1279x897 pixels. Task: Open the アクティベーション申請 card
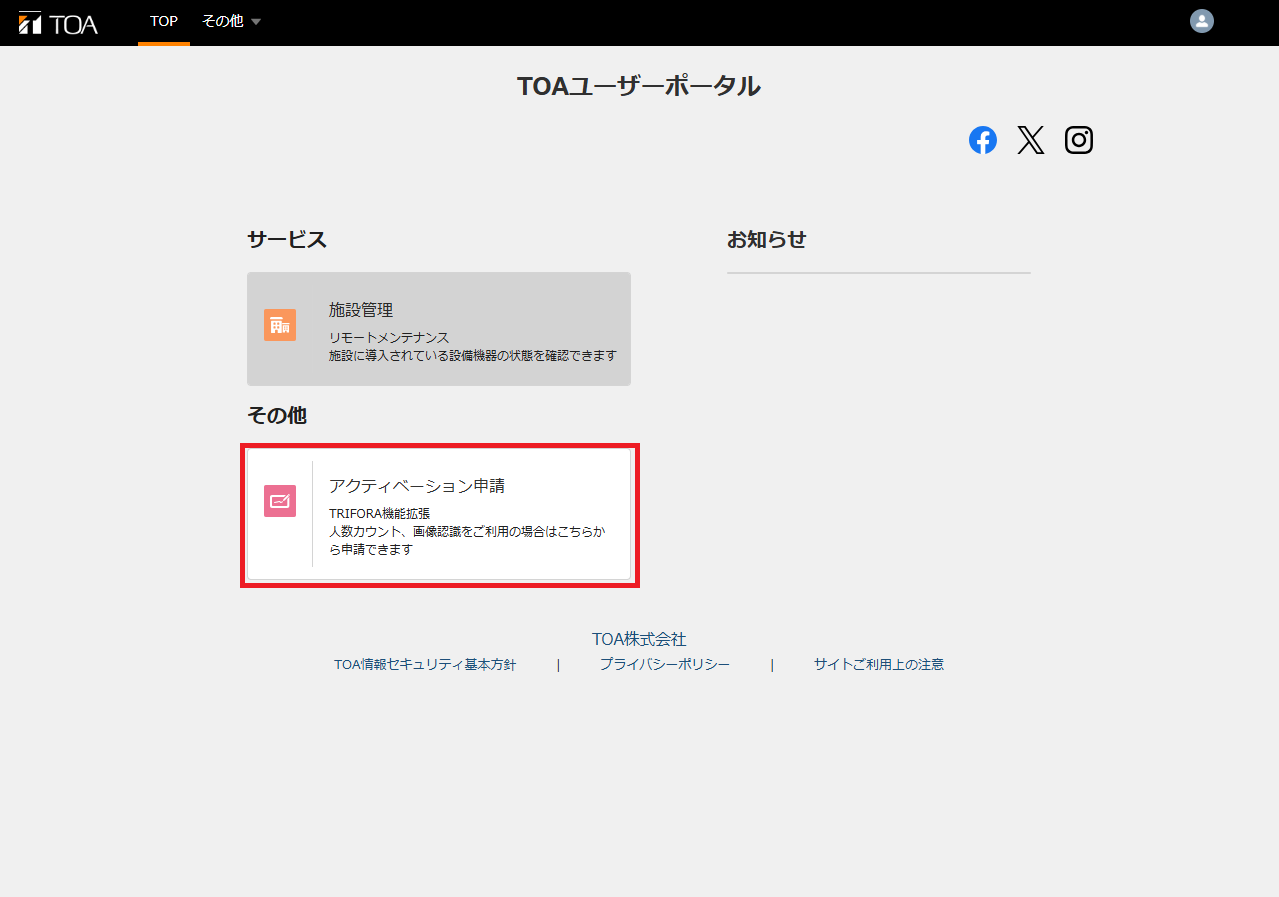tap(439, 514)
